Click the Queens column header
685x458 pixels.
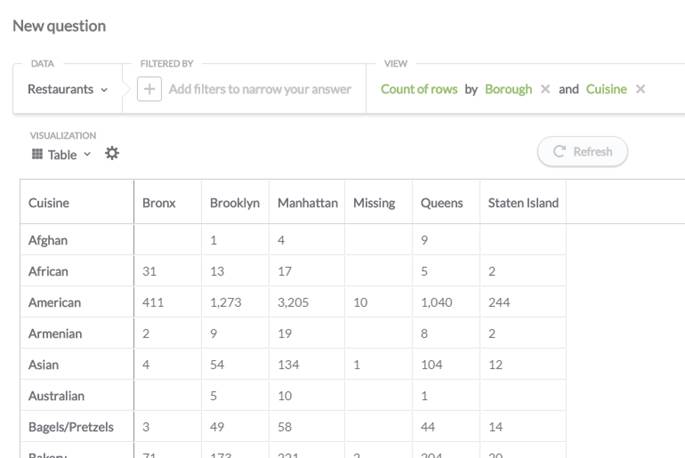coord(442,203)
